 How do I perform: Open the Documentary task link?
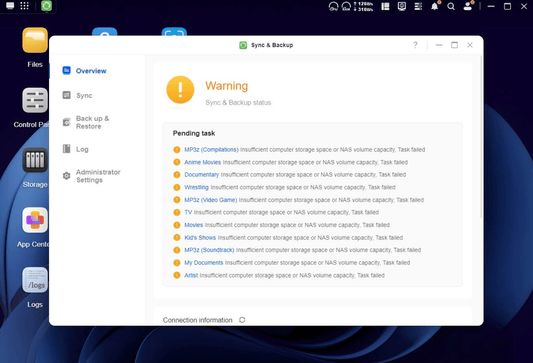202,175
